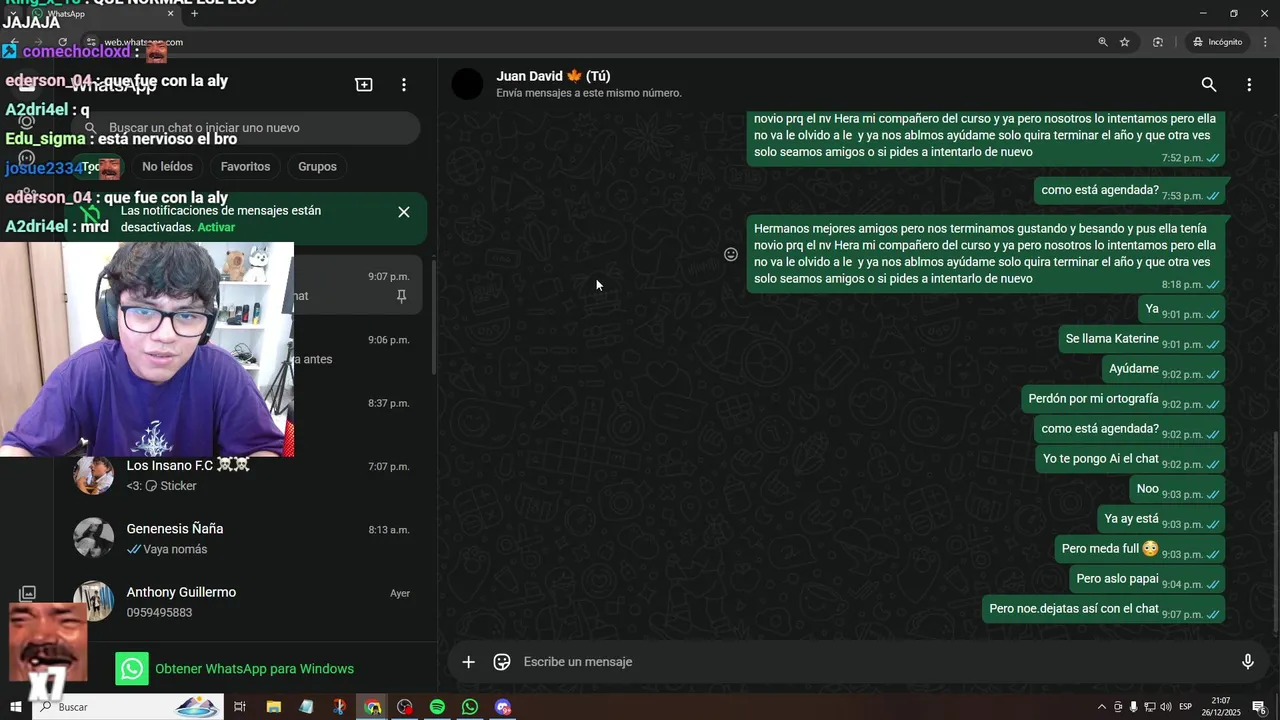Switch to Chrome in the taskbar
The height and width of the screenshot is (720, 1280).
[372, 707]
